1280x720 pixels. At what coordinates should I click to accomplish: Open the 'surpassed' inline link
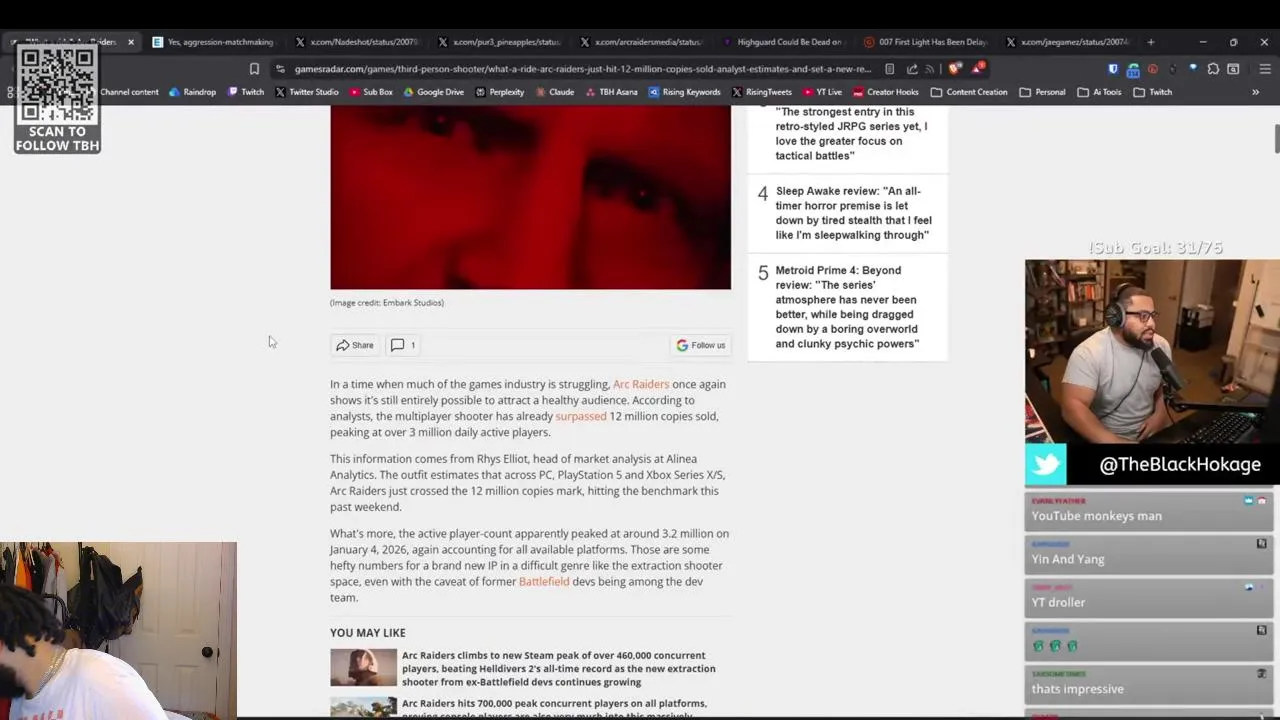click(x=581, y=416)
